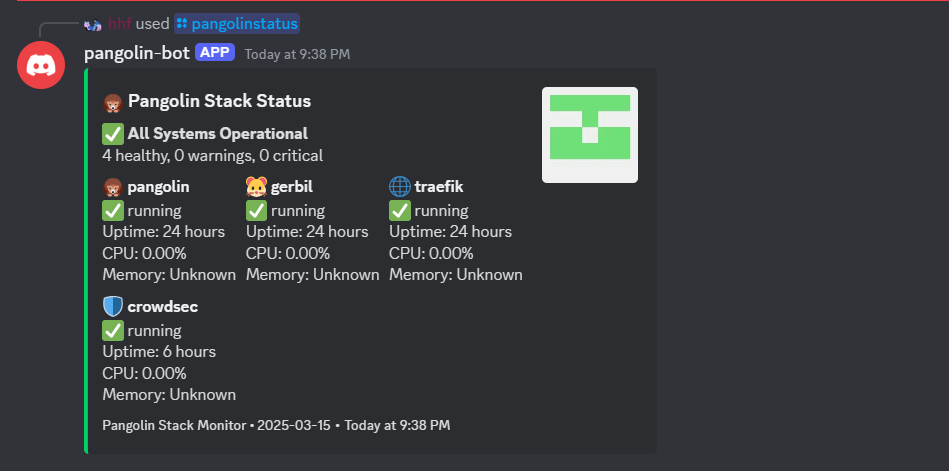This screenshot has height=471, width=949.
Task: Click the pangolin-bot Discord avatar
Action: (41, 65)
